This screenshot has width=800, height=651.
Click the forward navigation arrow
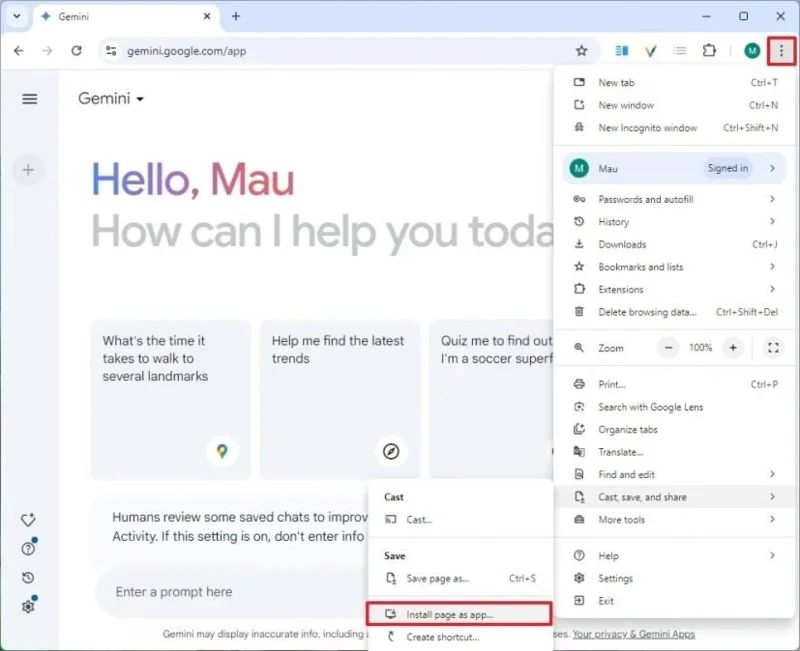47,51
